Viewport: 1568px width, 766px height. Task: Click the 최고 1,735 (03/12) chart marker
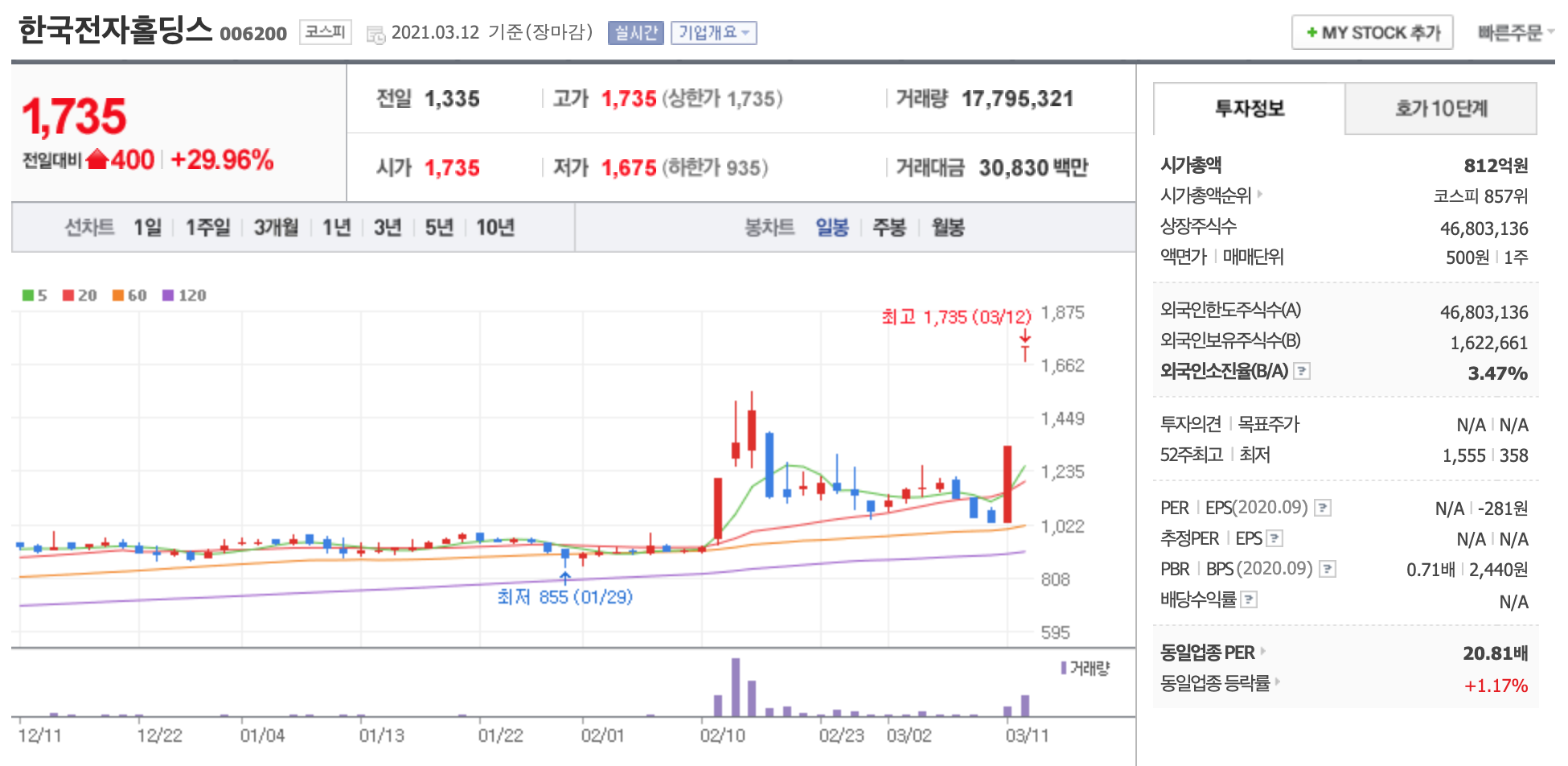(x=956, y=317)
